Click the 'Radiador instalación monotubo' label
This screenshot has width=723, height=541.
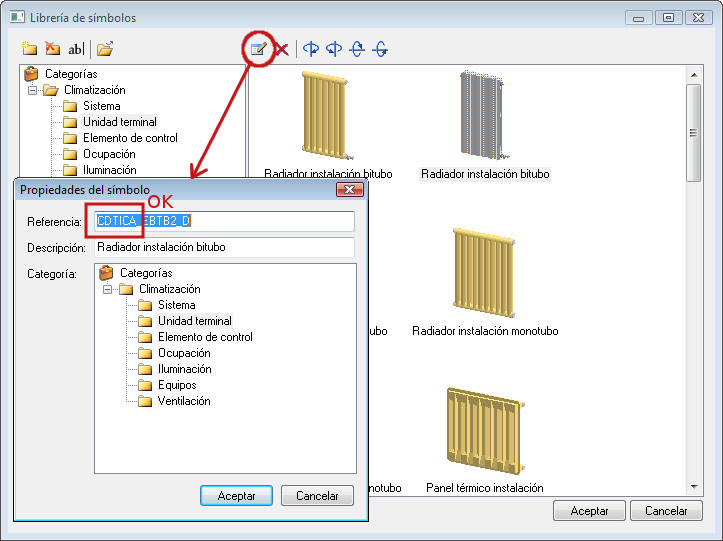click(485, 331)
